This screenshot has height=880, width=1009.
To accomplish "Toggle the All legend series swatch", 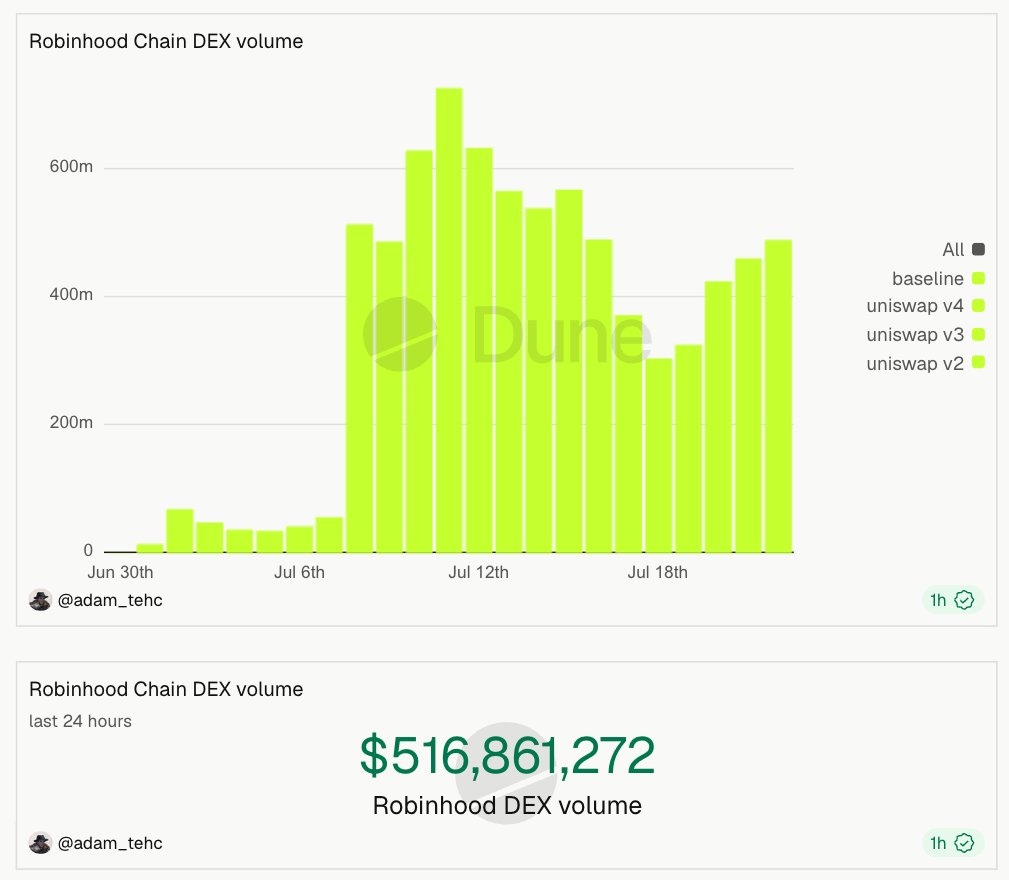I will point(978,249).
